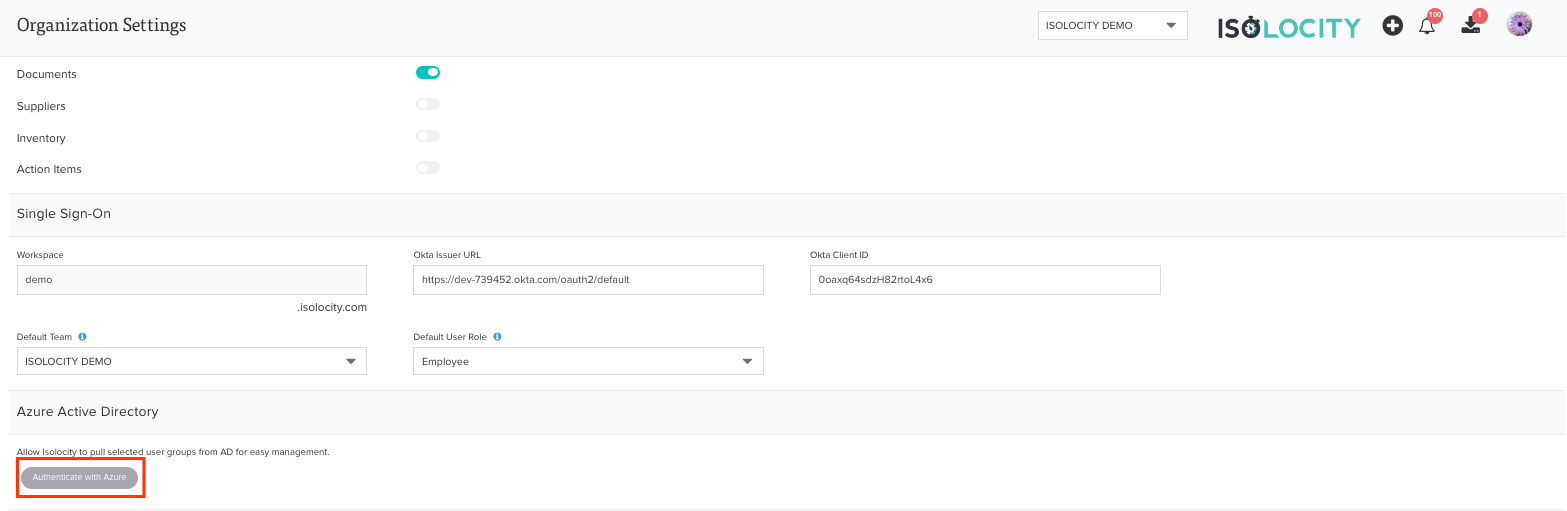Click the Workspace input field
This screenshot has height=511, width=1567.
coord(192,280)
